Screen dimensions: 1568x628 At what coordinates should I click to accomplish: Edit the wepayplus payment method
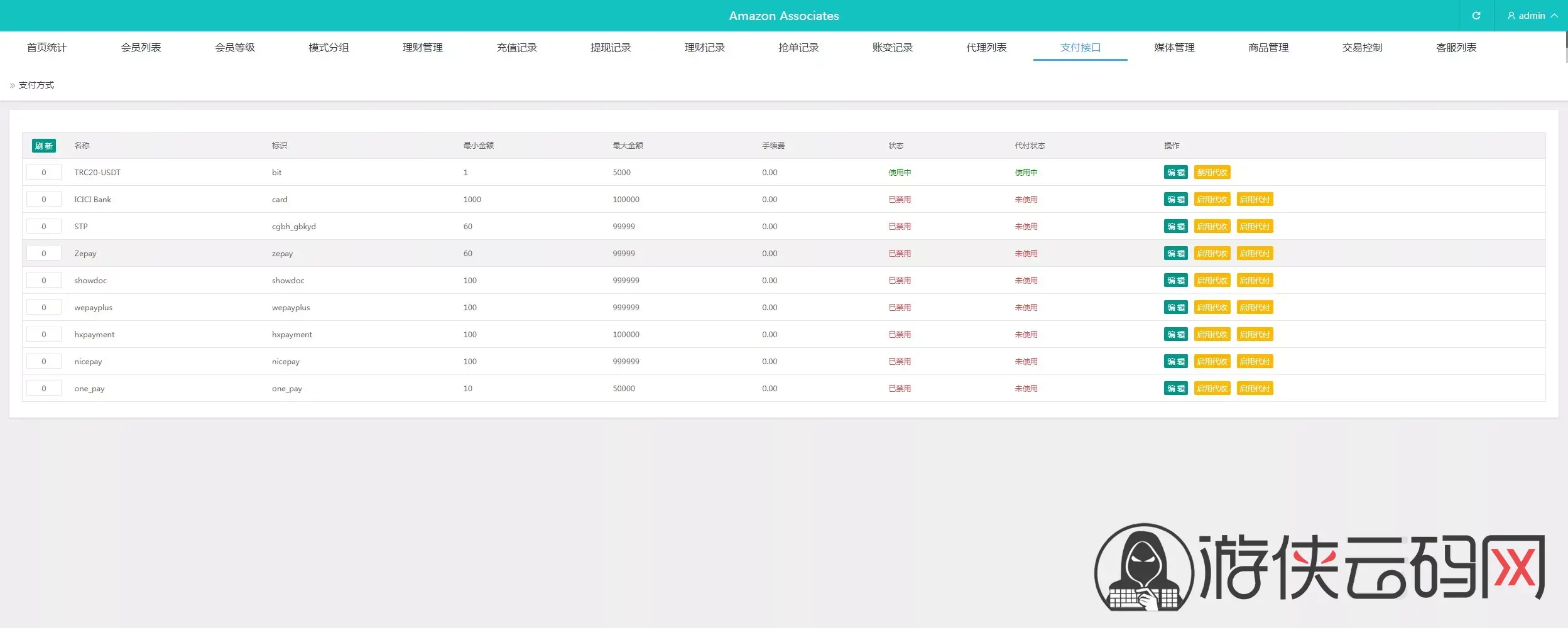point(1176,307)
